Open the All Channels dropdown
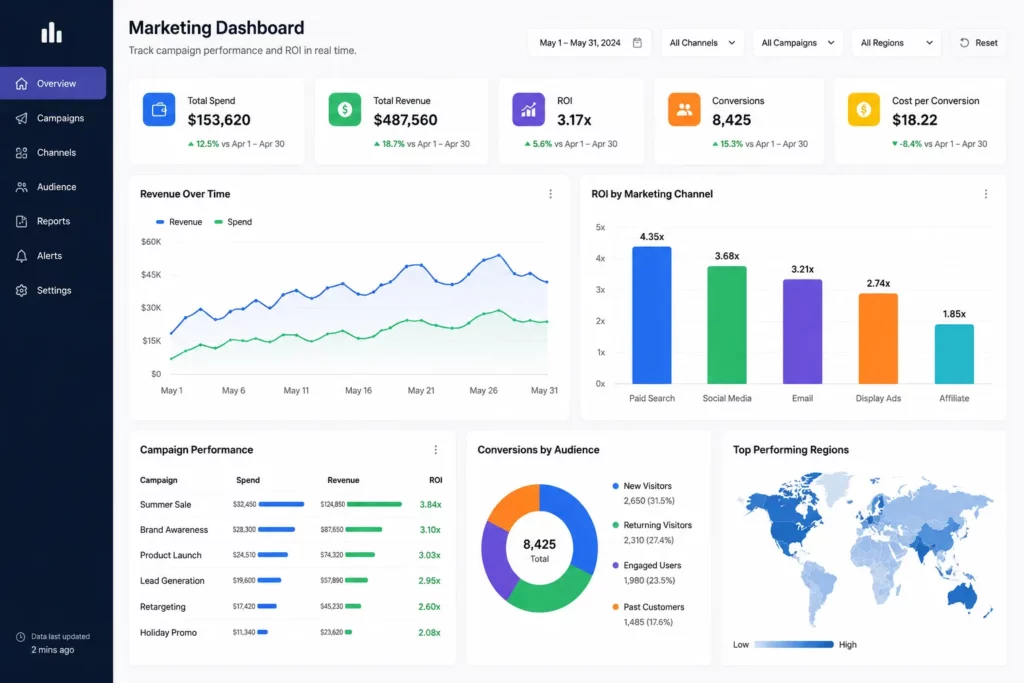 [x=702, y=42]
